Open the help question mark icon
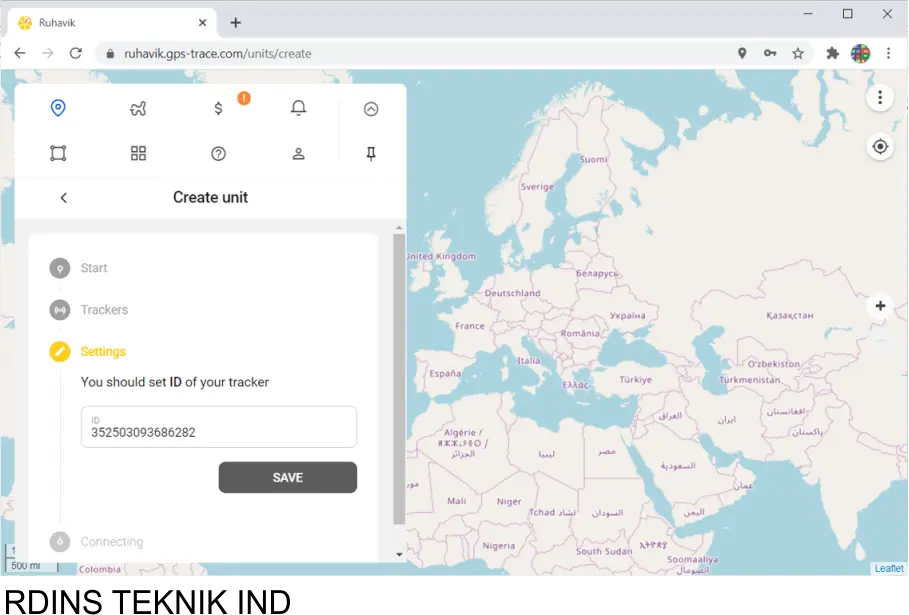This screenshot has width=909, height=615. tap(219, 153)
